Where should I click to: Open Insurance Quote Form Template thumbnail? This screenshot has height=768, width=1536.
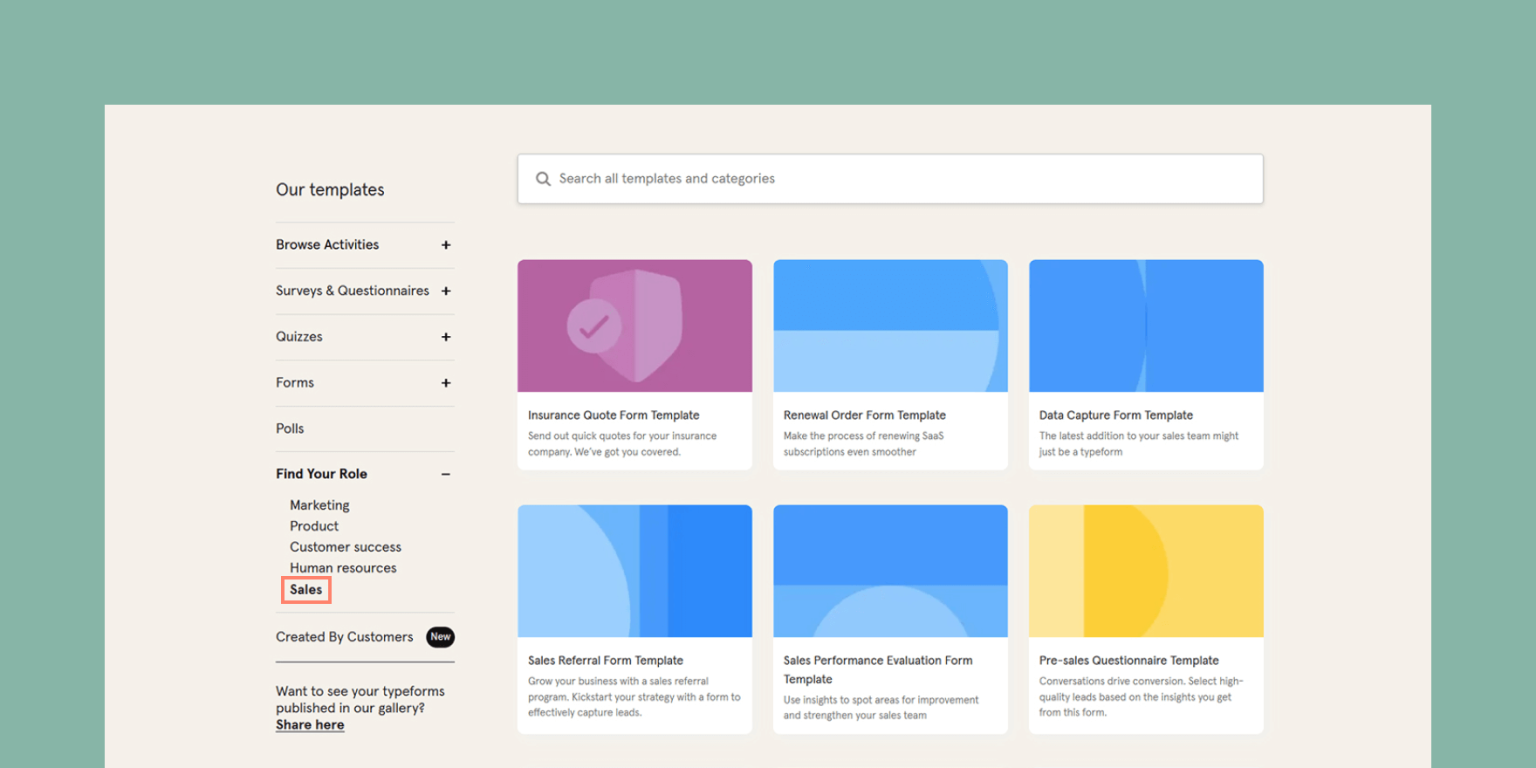coord(634,326)
